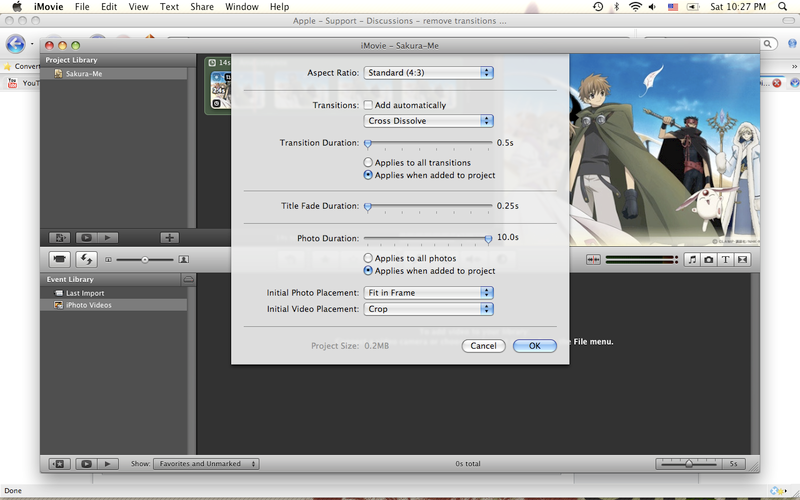Open Aspect Ratio Standard (4:3) dropdown

[x=428, y=72]
